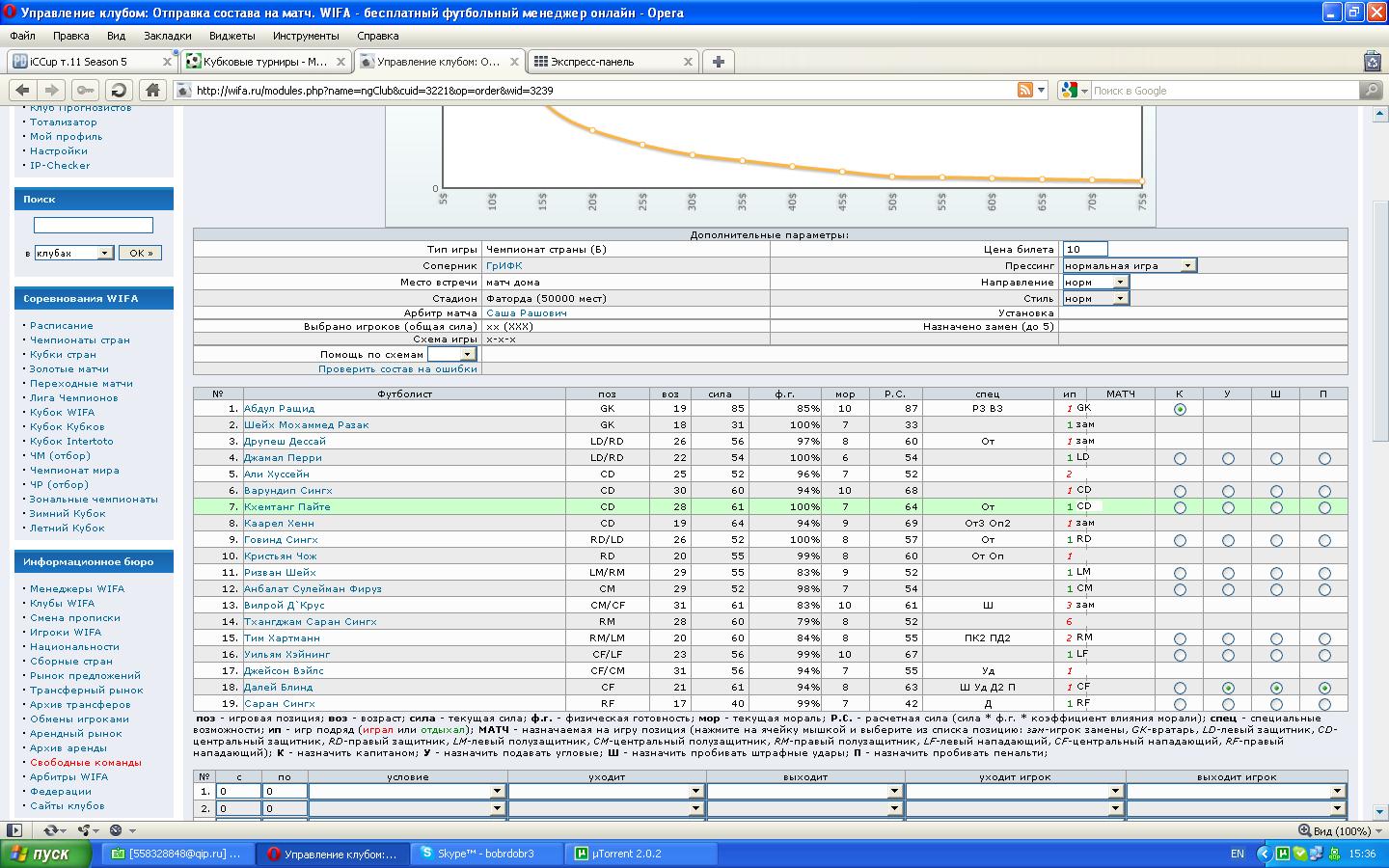Click the sidebar Поиск text field
This screenshot has height=868, width=1389.
94,226
